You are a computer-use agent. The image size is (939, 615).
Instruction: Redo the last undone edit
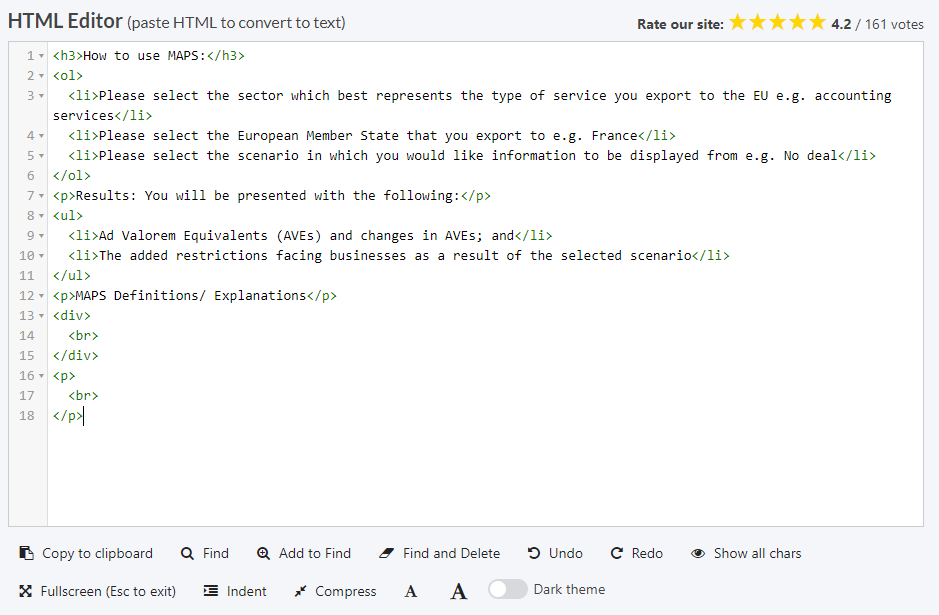617,553
